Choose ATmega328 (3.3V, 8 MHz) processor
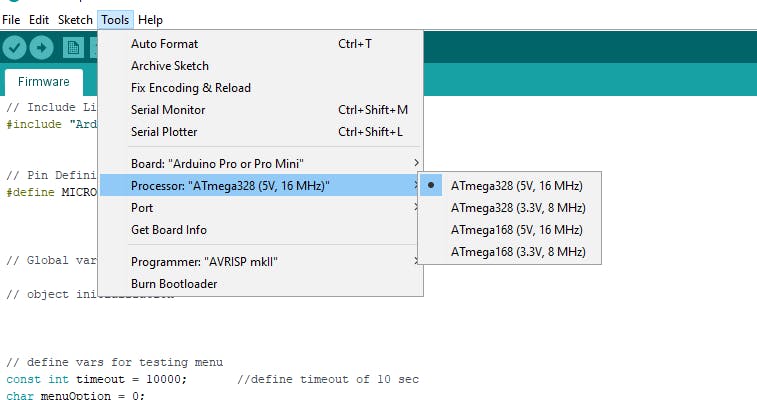The image size is (757, 400). coord(517,208)
